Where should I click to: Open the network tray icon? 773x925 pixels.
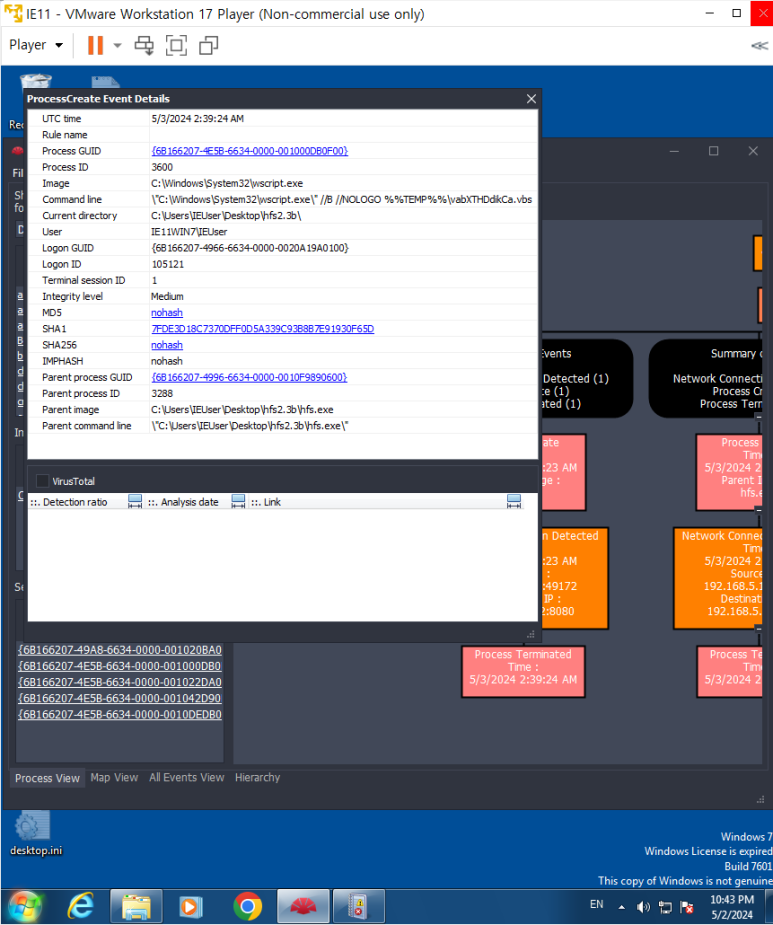(x=665, y=907)
